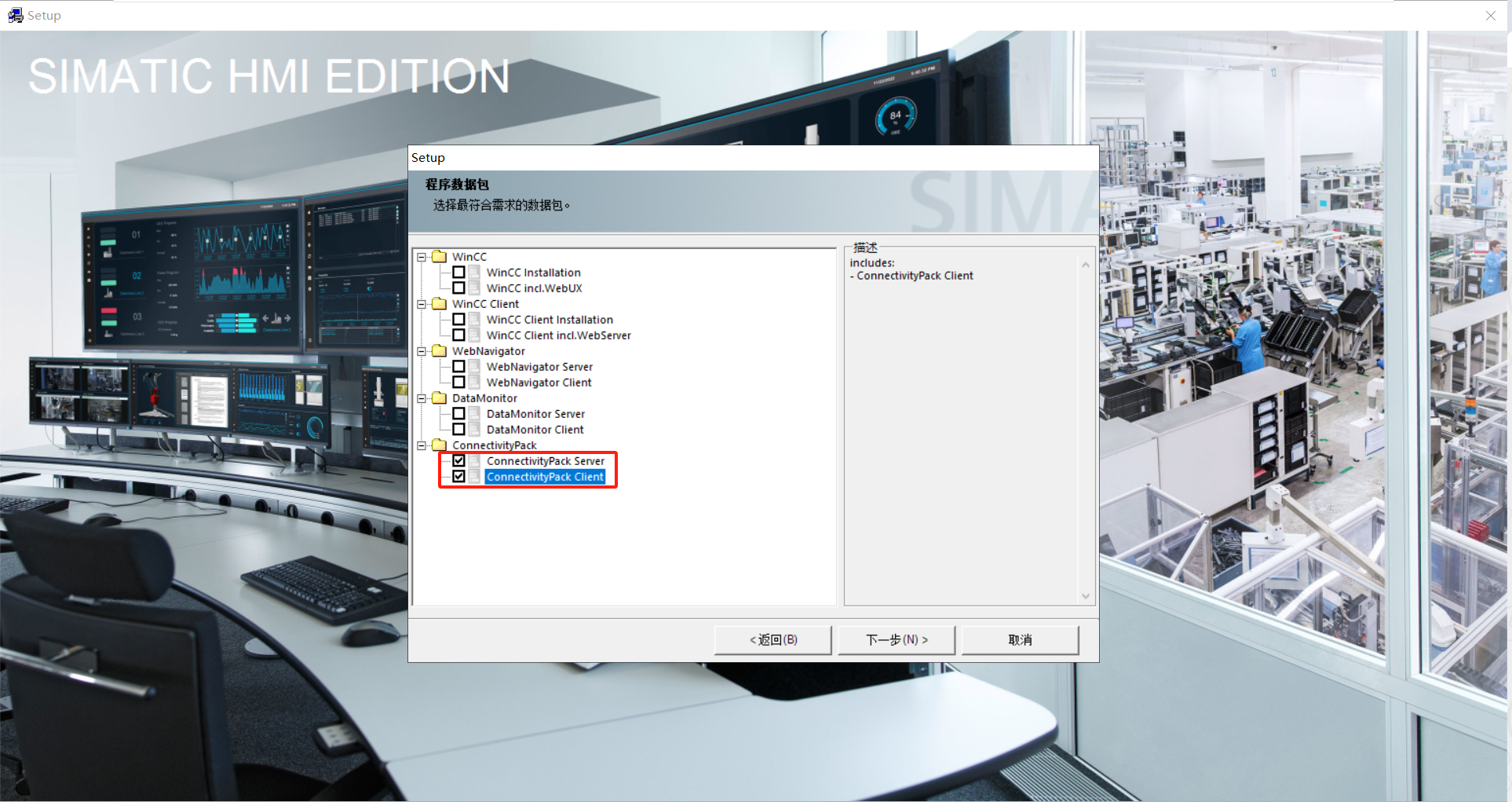Collapse the ConnectivityPack tree node

pos(422,445)
